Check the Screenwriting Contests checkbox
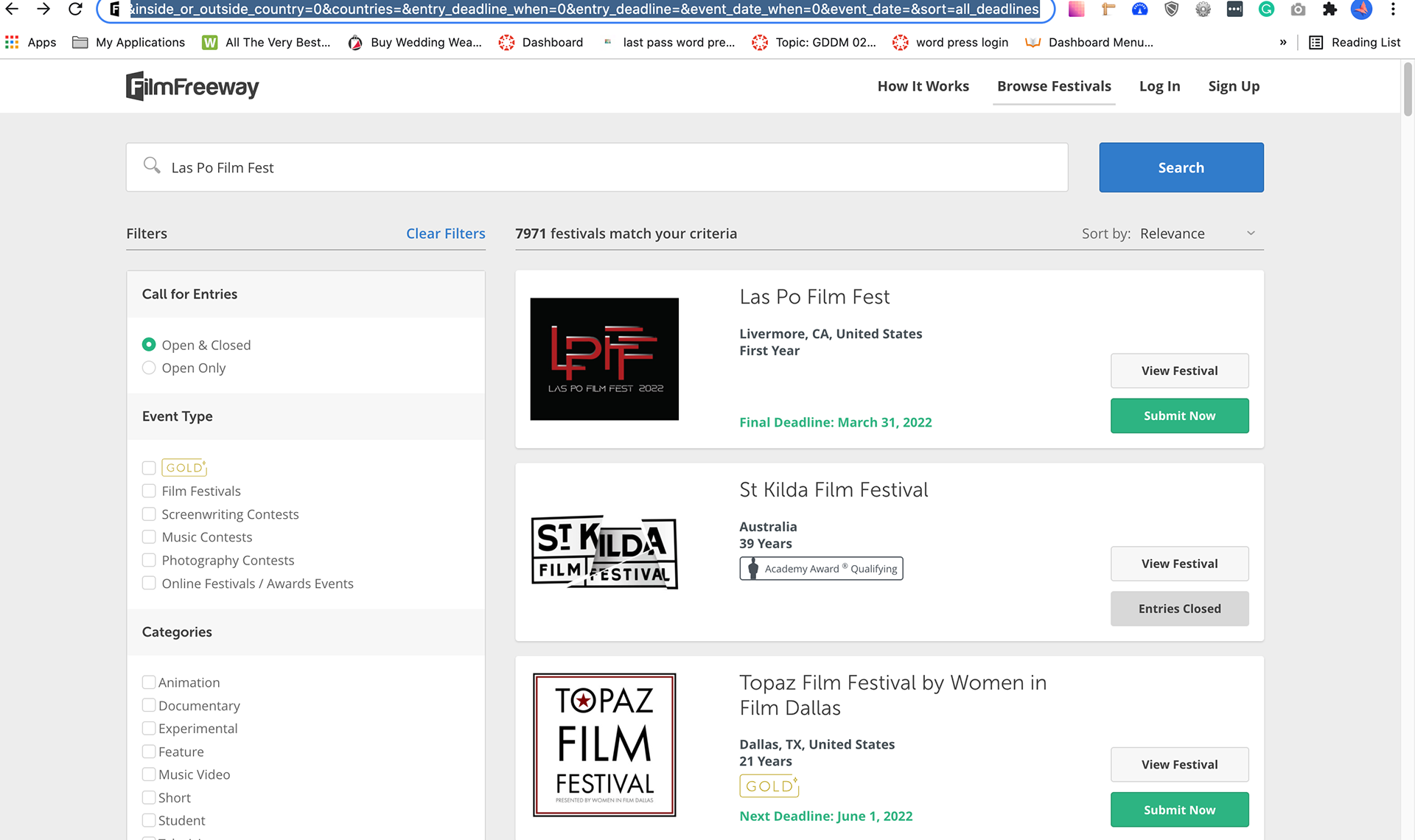Viewport: 1415px width, 840px height. [x=149, y=514]
